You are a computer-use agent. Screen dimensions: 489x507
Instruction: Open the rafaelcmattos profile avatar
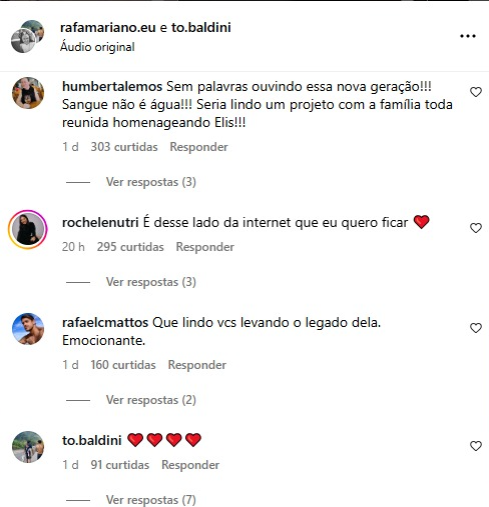coord(28,329)
